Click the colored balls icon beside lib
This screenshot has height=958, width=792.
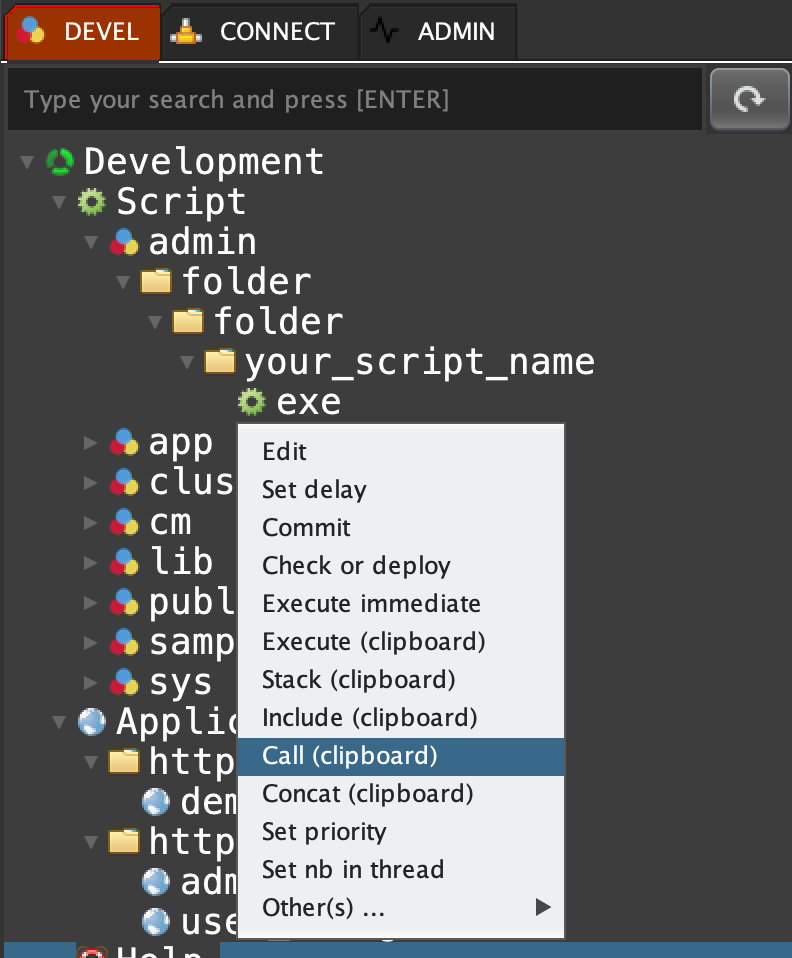point(124,562)
